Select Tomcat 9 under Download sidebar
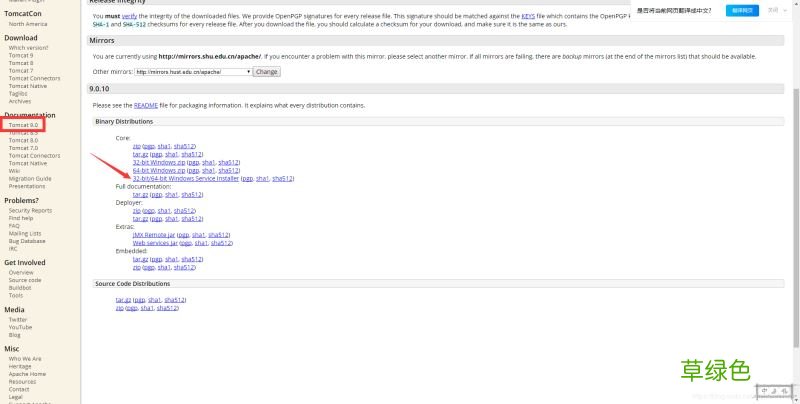 20,55
